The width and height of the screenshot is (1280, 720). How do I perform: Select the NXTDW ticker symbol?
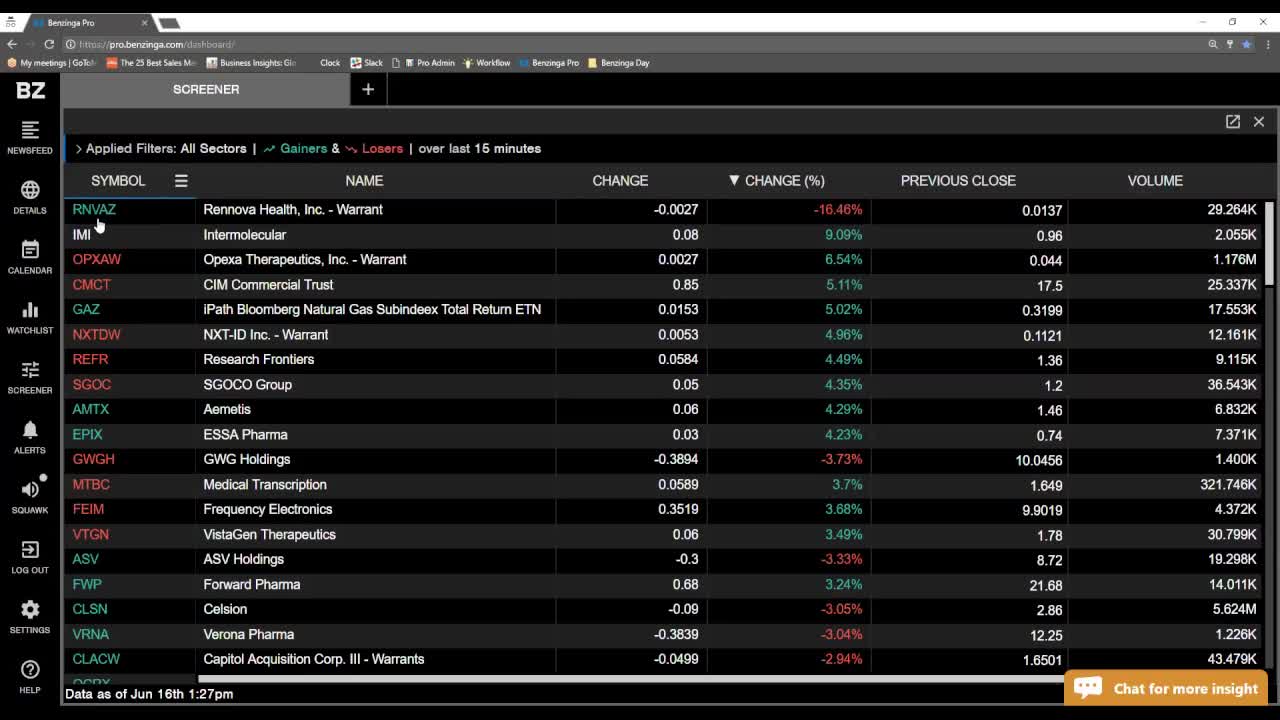(96, 335)
